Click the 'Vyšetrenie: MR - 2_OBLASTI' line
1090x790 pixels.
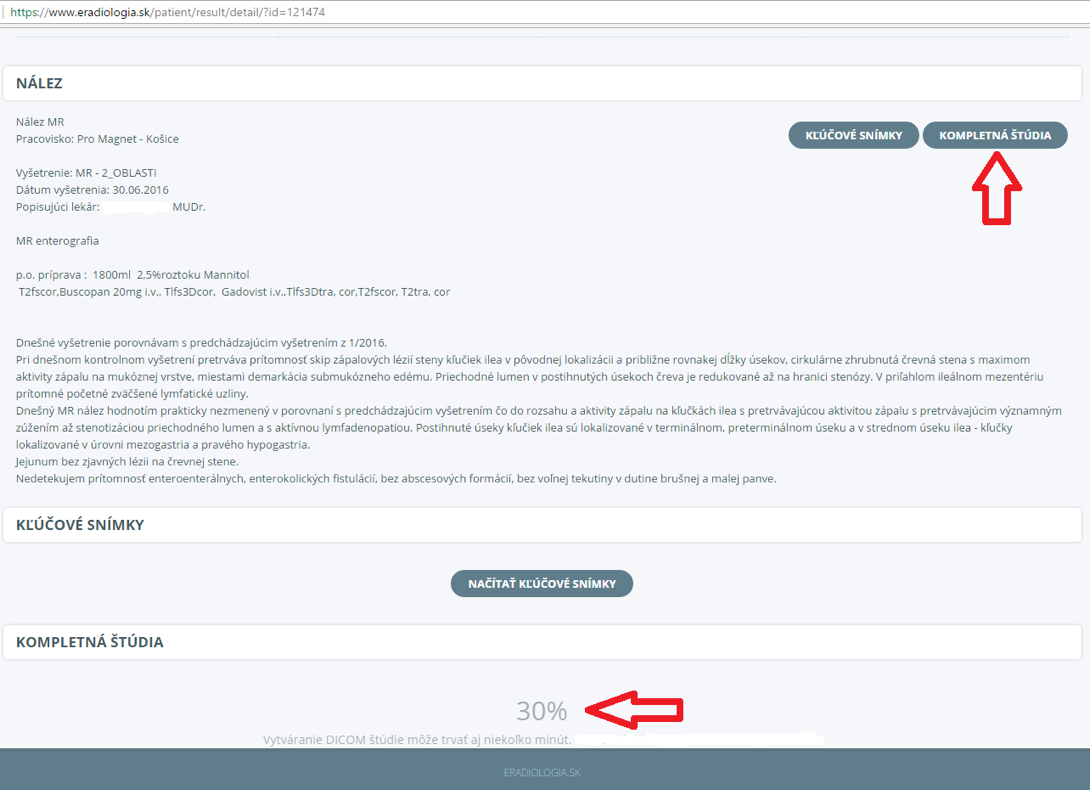tap(86, 173)
